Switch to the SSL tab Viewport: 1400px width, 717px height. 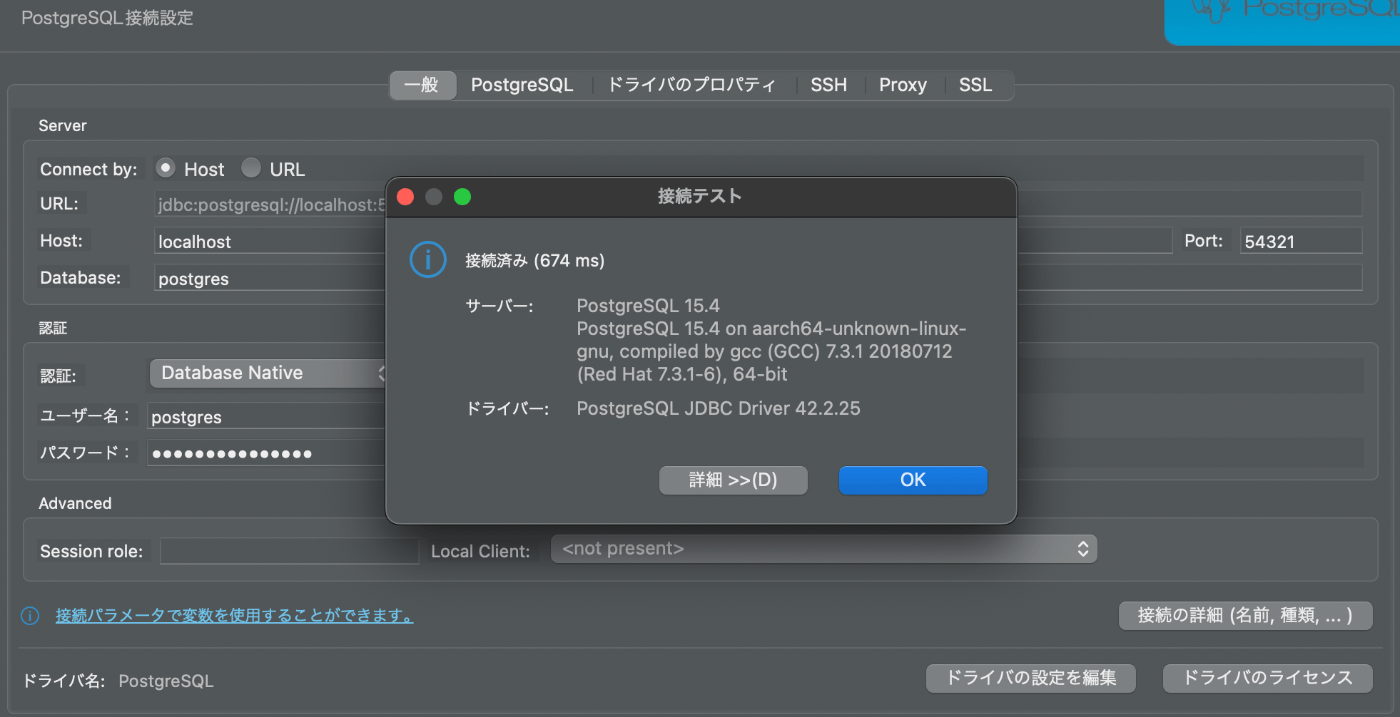976,85
